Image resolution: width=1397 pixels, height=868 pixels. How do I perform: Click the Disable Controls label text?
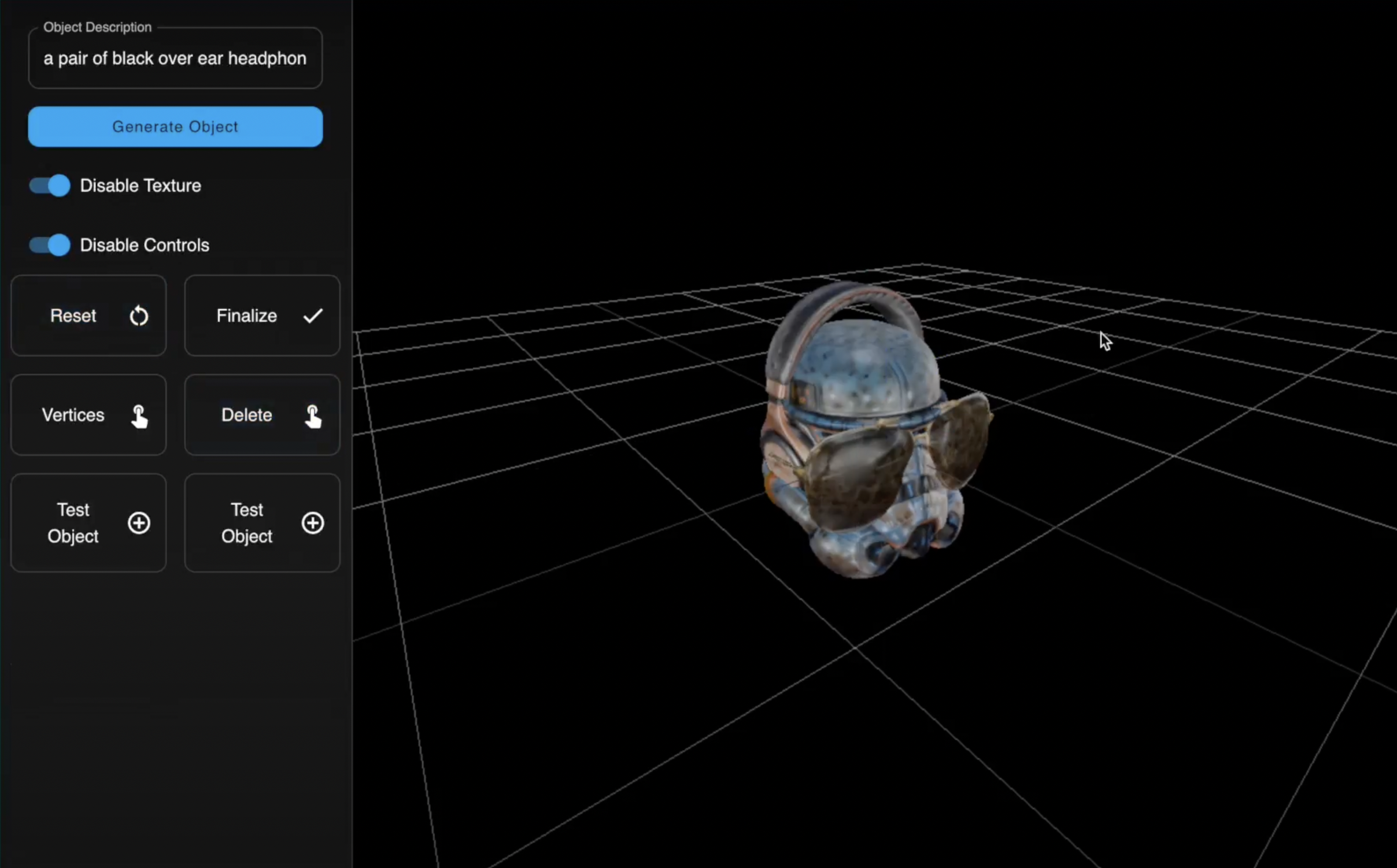145,245
